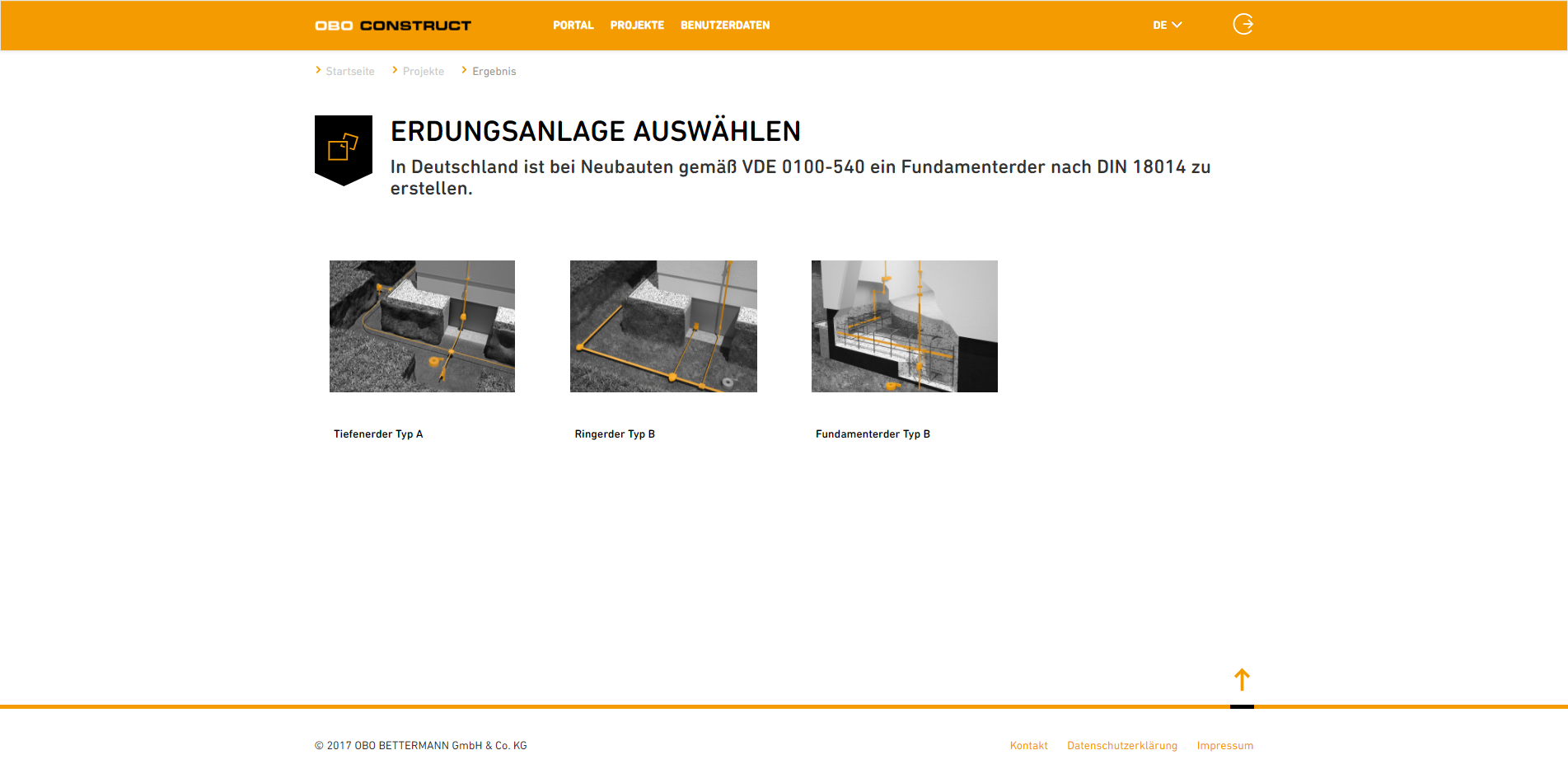This screenshot has height=783, width=1568.
Task: Select the Ringerder Typ B image
Action: click(663, 326)
